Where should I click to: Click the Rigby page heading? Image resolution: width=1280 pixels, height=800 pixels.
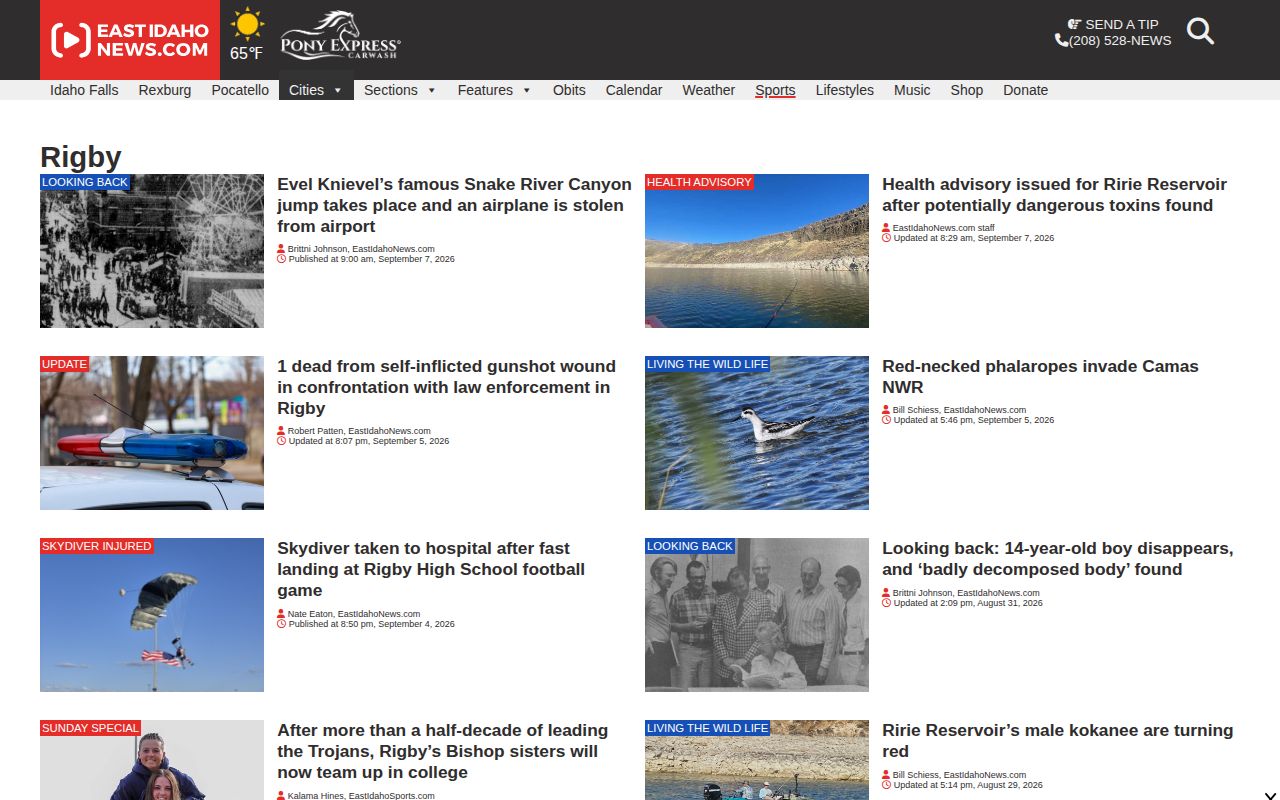(81, 157)
